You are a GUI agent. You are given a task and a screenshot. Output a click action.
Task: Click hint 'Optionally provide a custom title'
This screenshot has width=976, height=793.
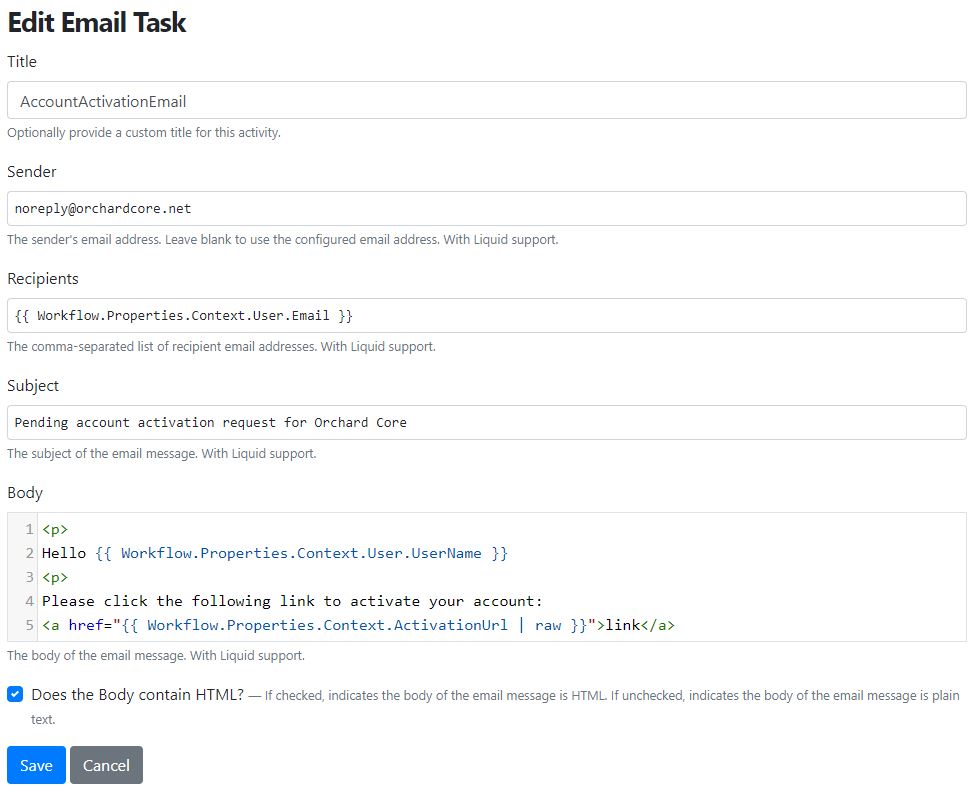(144, 133)
